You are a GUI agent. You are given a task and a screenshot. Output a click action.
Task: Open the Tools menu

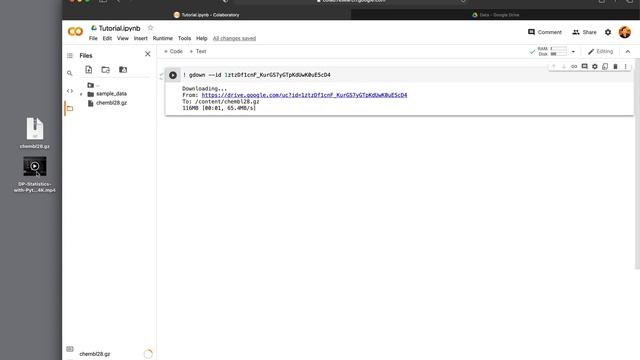[x=184, y=38]
